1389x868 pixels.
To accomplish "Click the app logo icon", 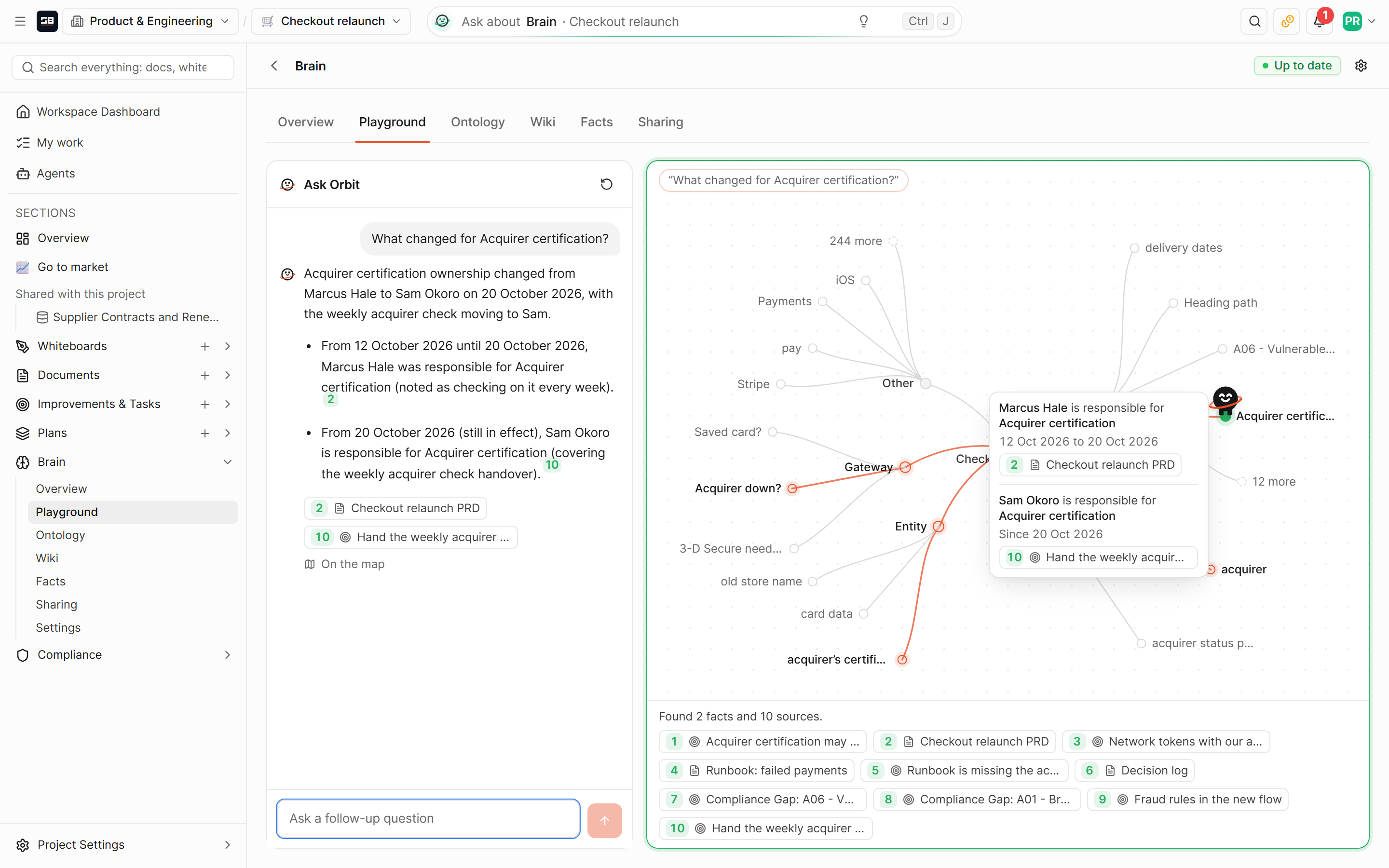I will coord(47,21).
